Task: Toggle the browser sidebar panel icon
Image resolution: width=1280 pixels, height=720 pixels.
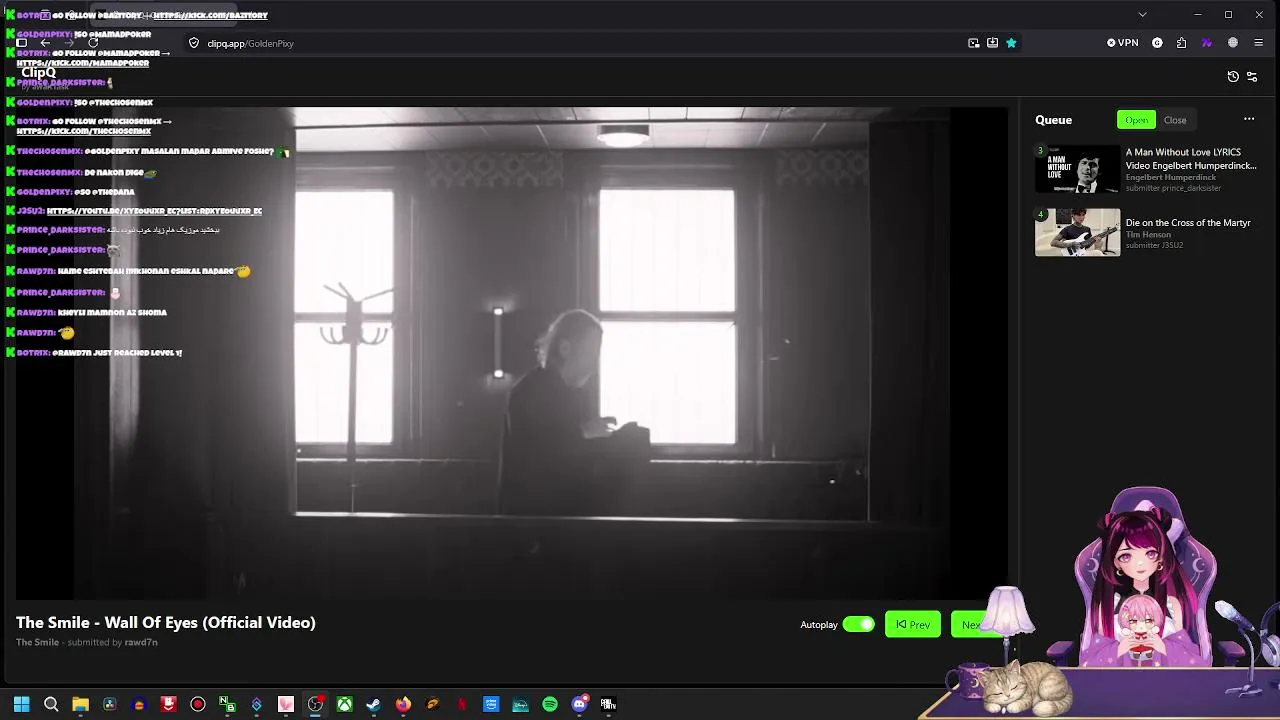Action: point(21,43)
